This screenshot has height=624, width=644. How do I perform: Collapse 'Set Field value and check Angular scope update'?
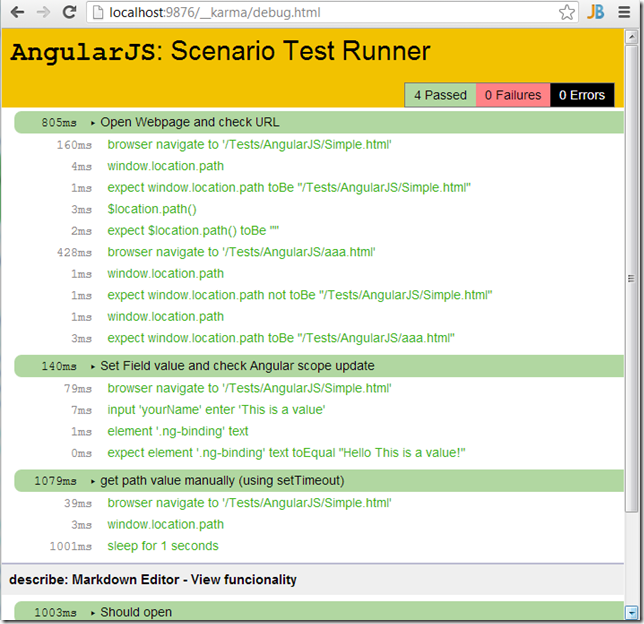[x=319, y=366]
